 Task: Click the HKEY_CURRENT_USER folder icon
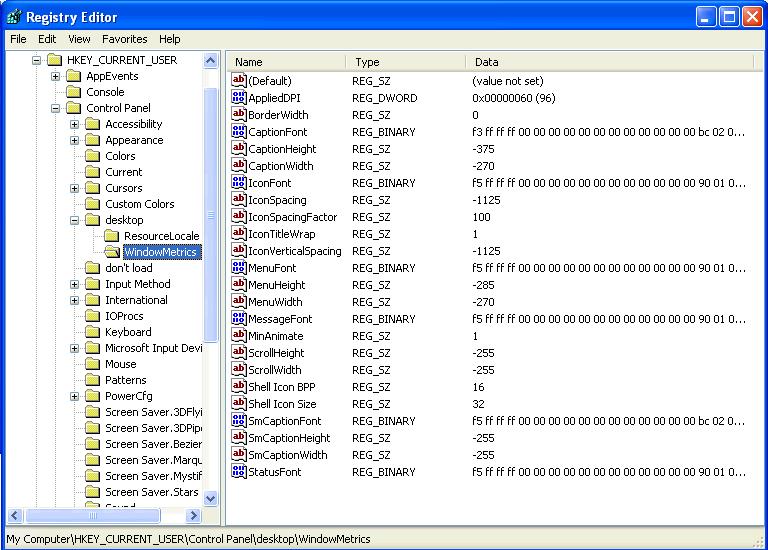click(x=54, y=60)
